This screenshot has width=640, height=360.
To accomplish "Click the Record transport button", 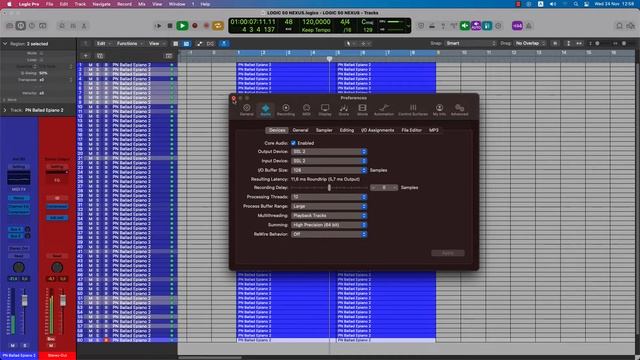I will (195, 26).
